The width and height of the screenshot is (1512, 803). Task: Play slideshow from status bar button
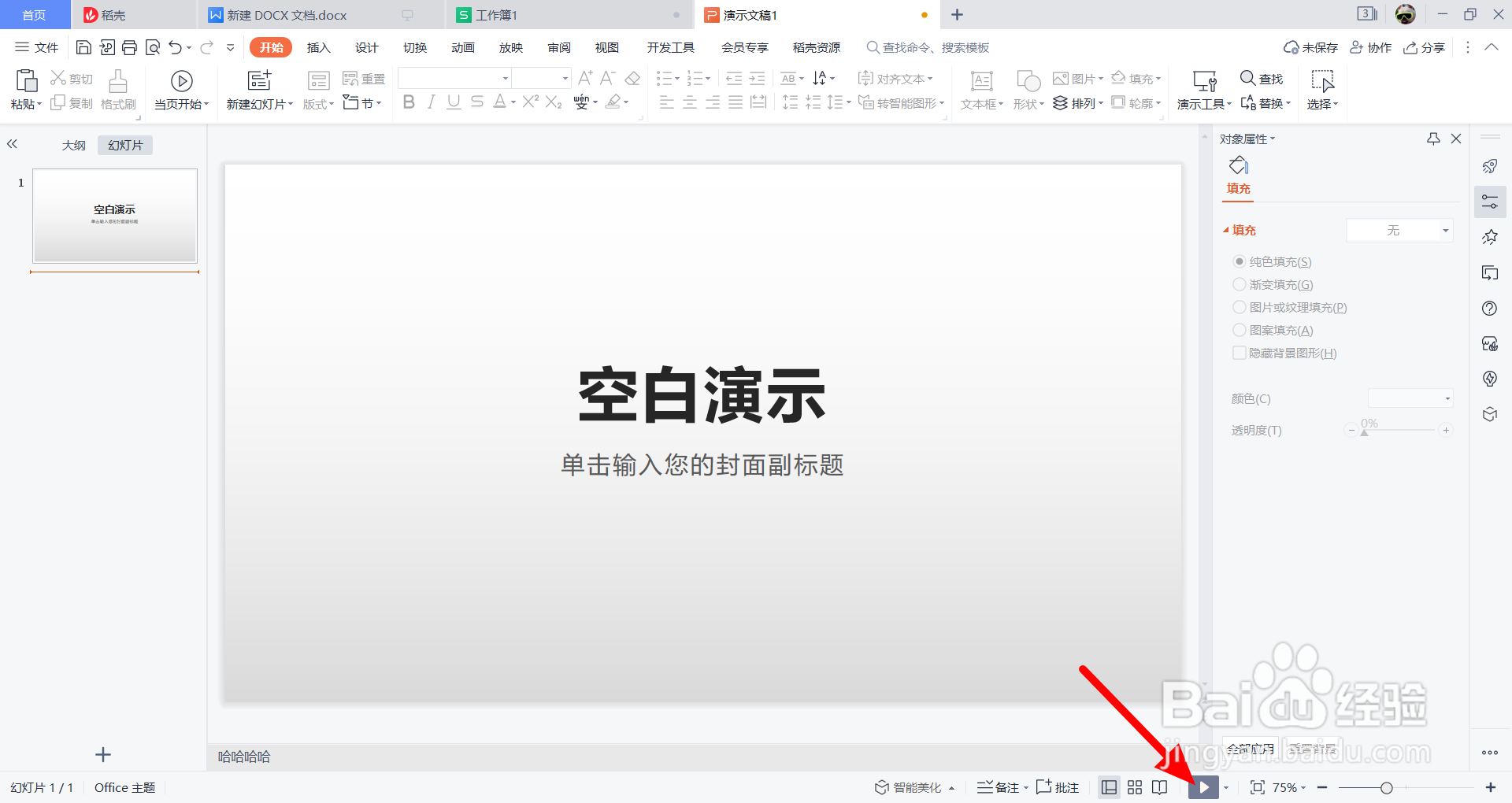[1203, 787]
